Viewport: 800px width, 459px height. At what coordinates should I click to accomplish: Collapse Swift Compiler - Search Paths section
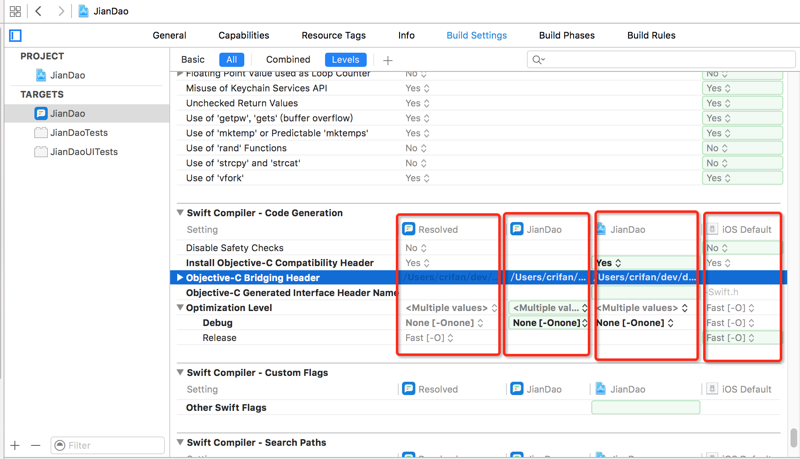click(x=180, y=442)
